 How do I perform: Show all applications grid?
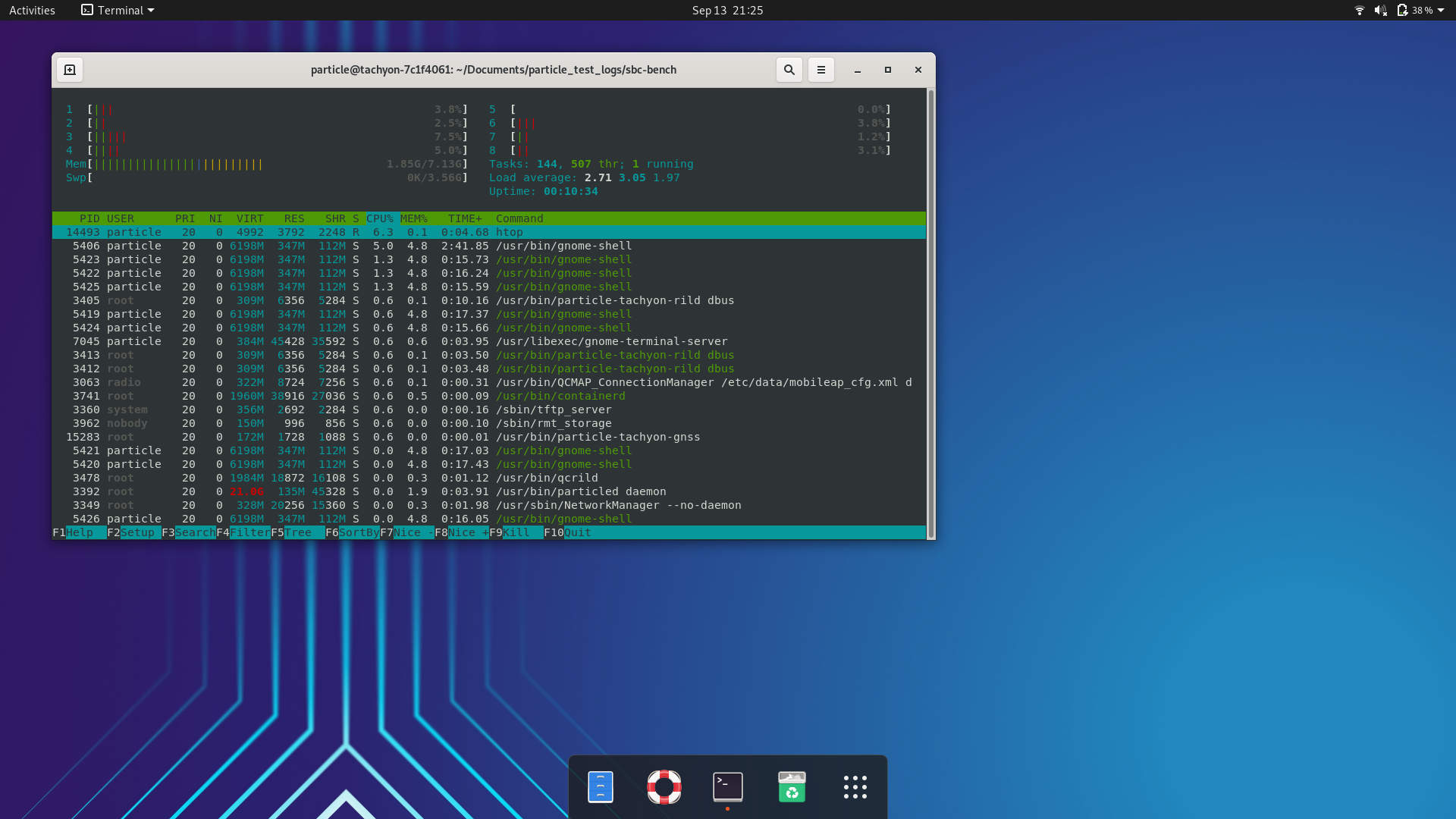pyautogui.click(x=855, y=787)
